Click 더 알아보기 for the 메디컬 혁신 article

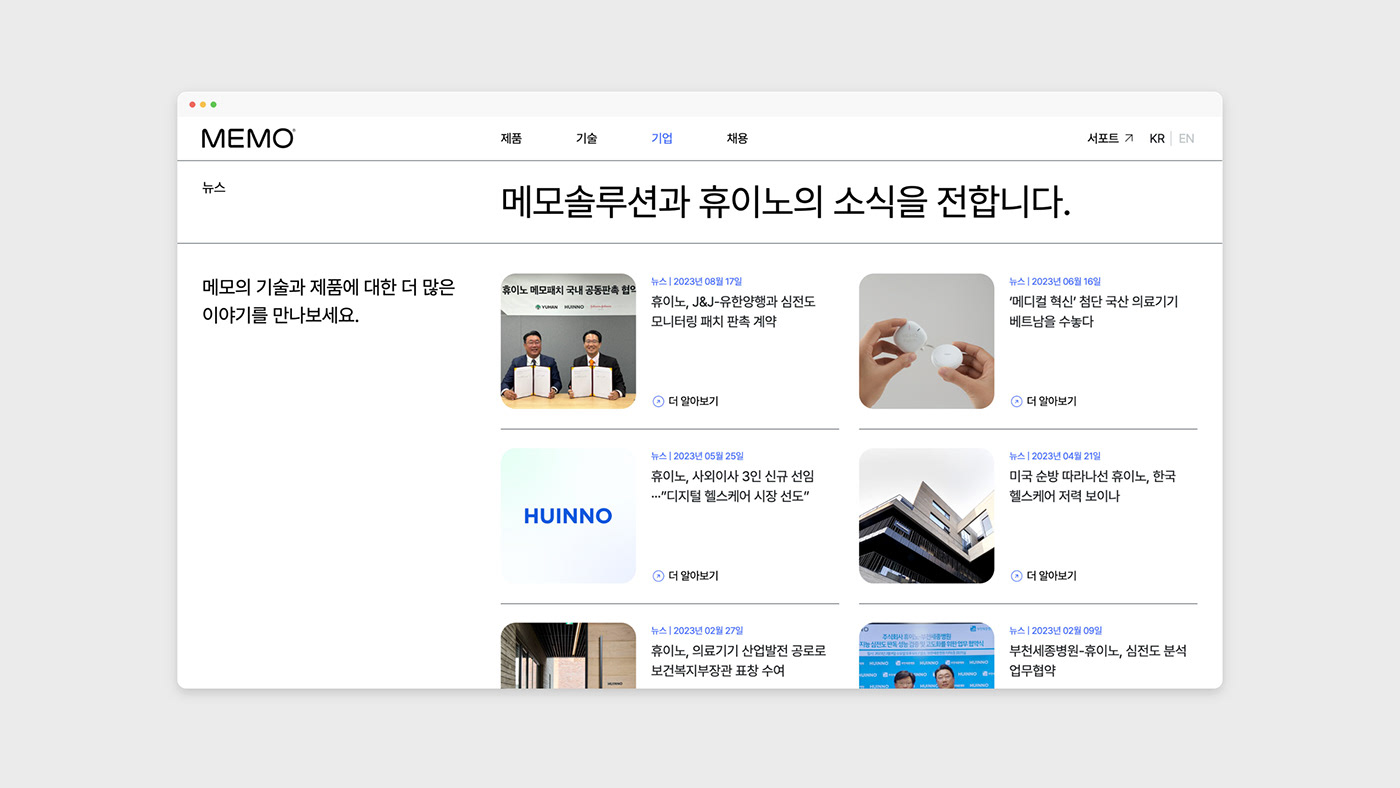tap(1051, 401)
